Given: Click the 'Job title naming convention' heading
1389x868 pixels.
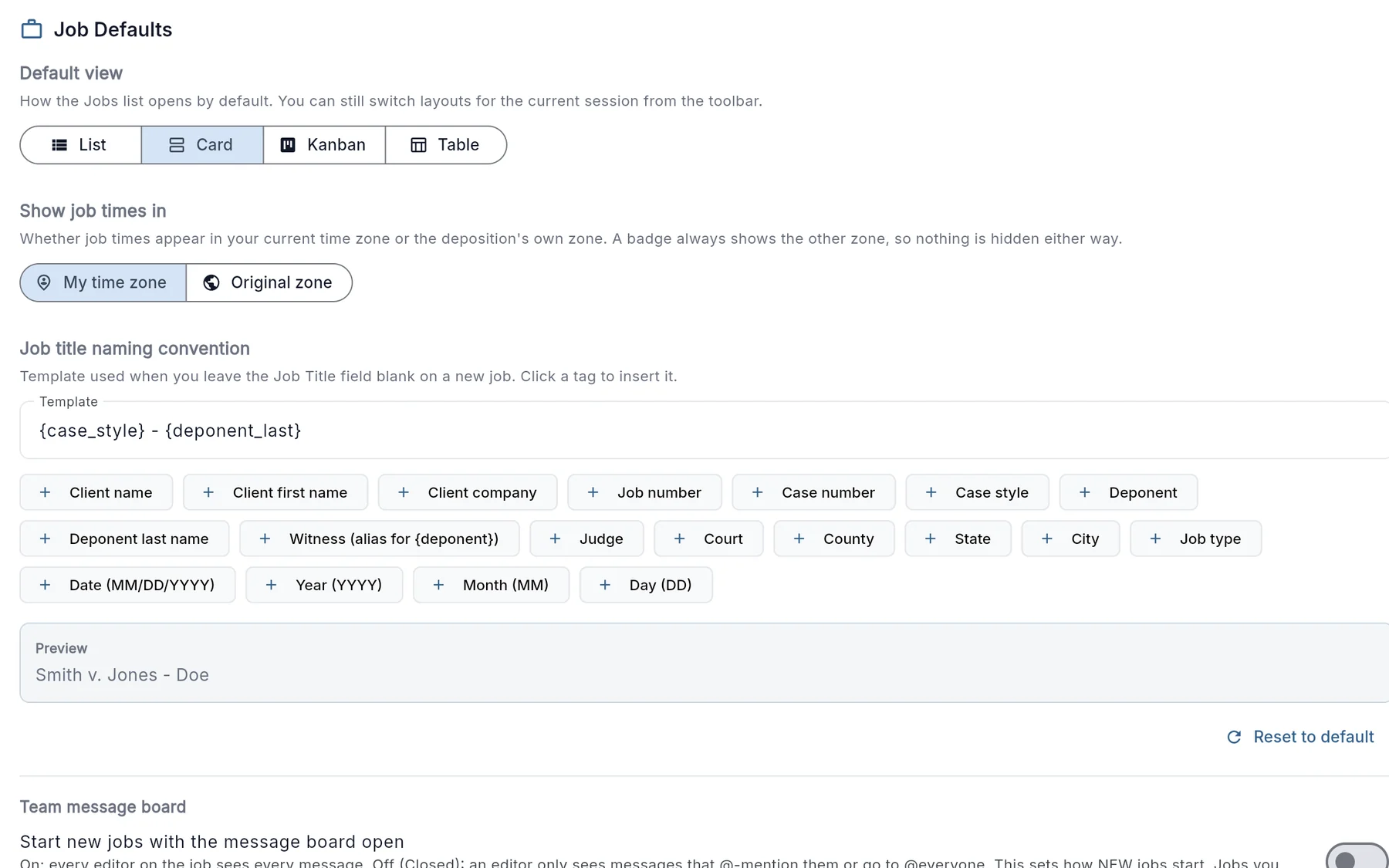Looking at the screenshot, I should pos(134,349).
